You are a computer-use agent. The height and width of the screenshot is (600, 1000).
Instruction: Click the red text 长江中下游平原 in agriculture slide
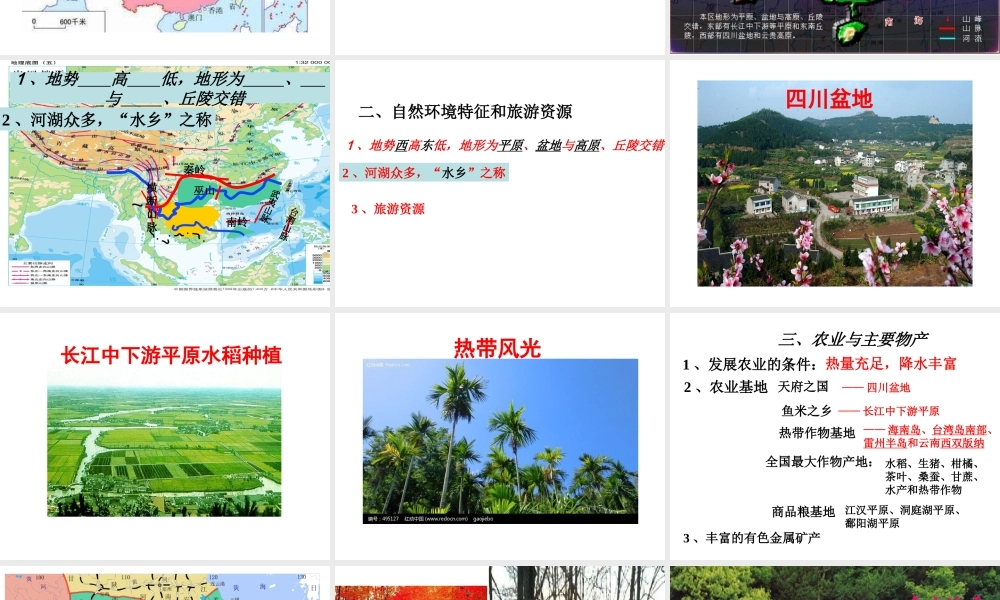[x=901, y=411]
